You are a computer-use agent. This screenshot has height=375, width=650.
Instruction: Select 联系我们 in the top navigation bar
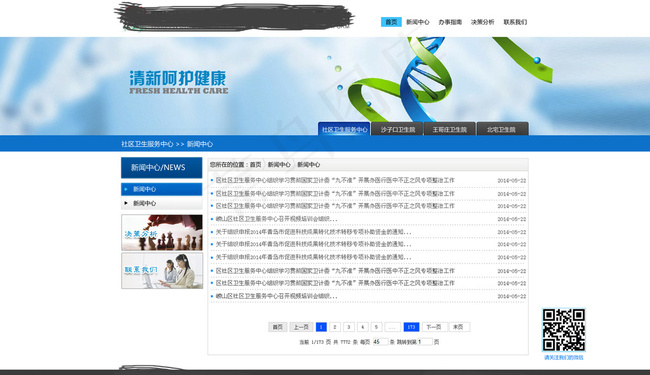coord(515,22)
